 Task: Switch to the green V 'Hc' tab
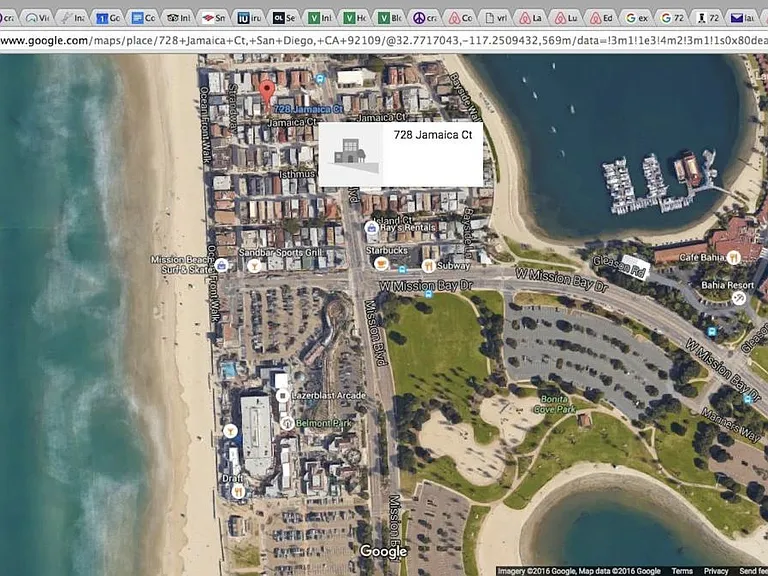355,18
